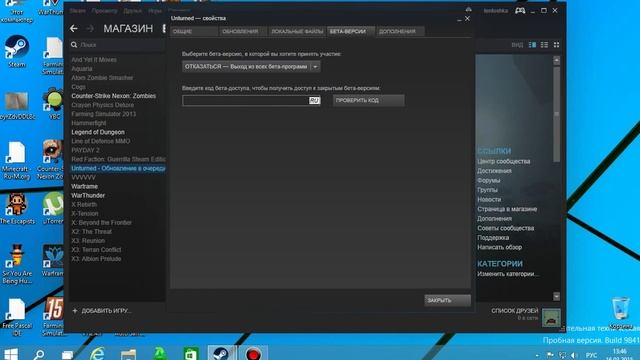The image size is (640, 360).
Task: Click the RU keyboard indicator in code field
Action: pyautogui.click(x=314, y=100)
